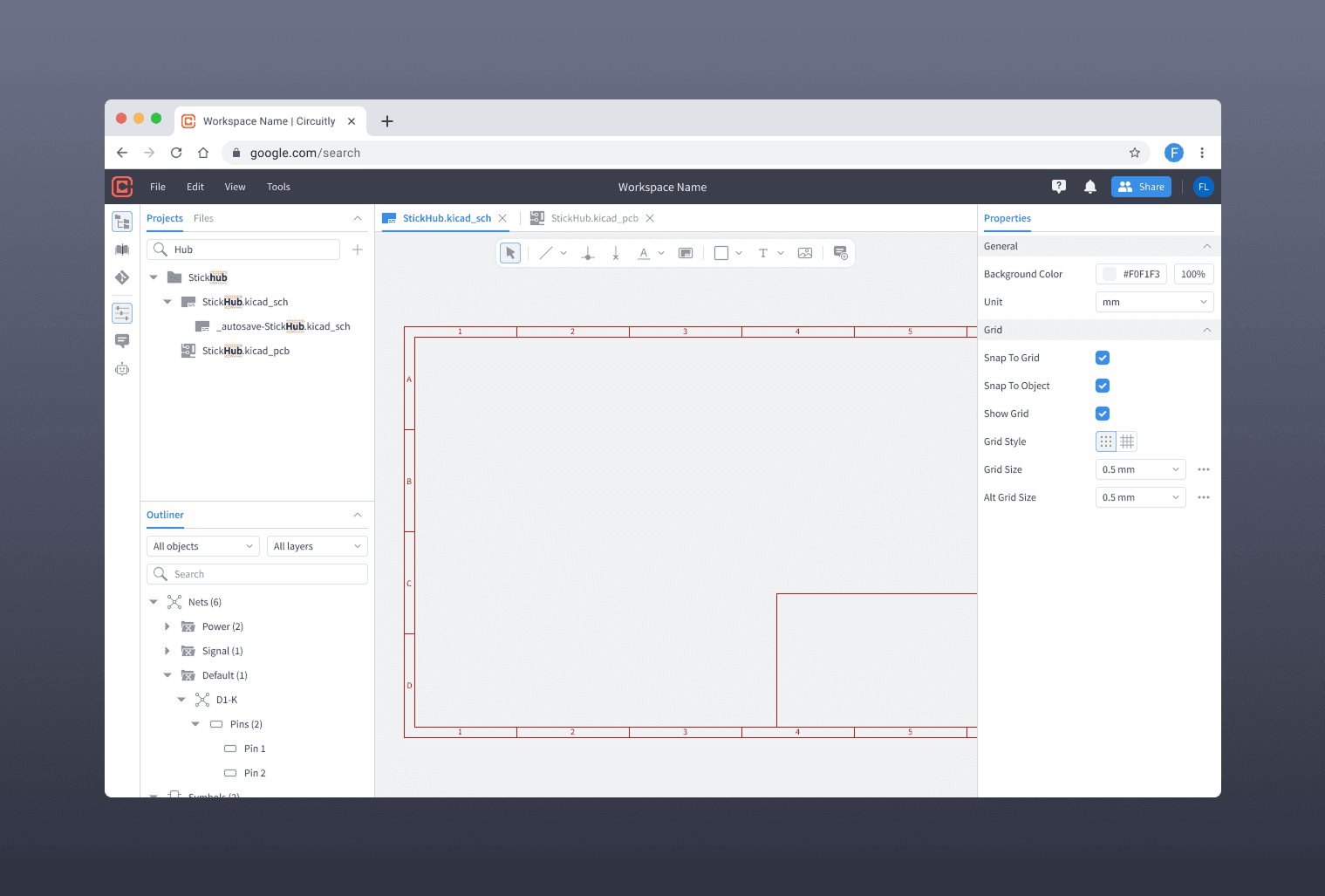Viewport: 1325px width, 896px height.
Task: Open the git version control sidebar icon
Action: [122, 277]
